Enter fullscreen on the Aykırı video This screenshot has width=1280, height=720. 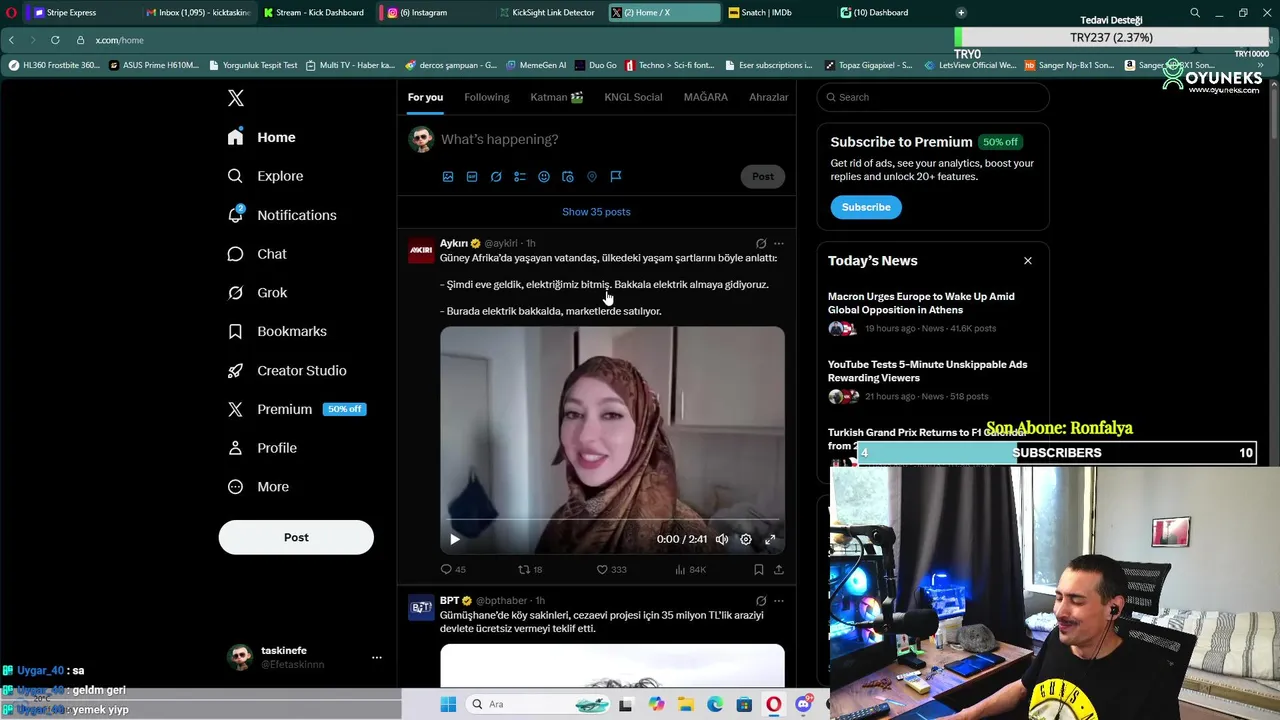point(770,539)
